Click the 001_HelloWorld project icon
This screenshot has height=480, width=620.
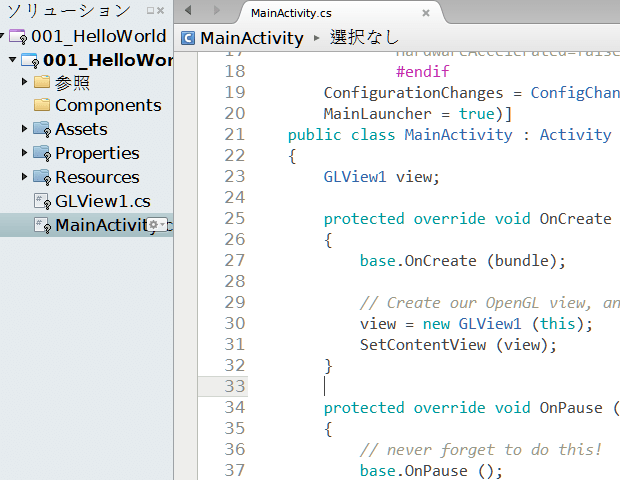tap(31, 61)
